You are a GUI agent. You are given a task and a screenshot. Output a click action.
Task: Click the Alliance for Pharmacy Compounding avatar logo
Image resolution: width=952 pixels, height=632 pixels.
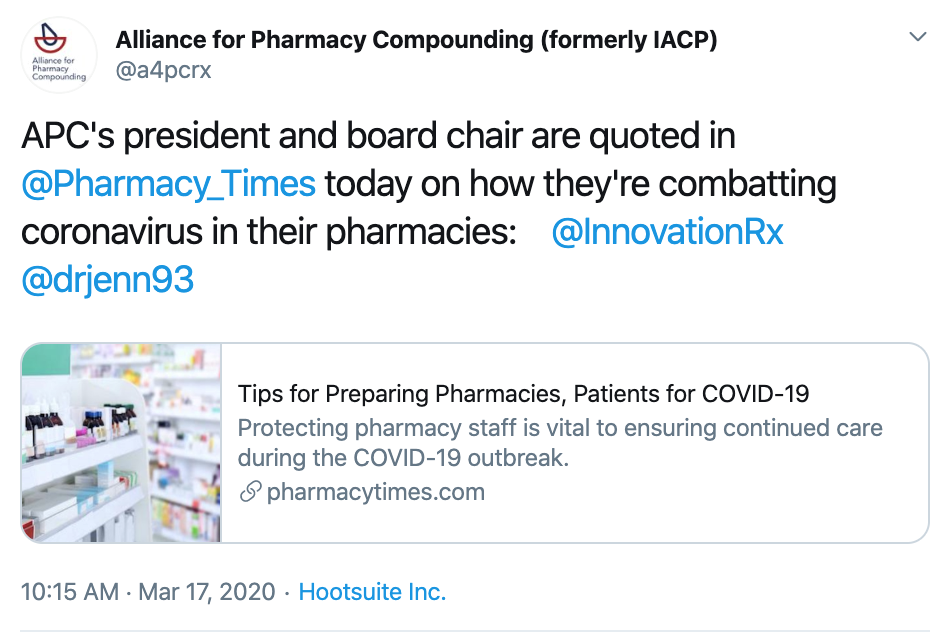coord(59,55)
